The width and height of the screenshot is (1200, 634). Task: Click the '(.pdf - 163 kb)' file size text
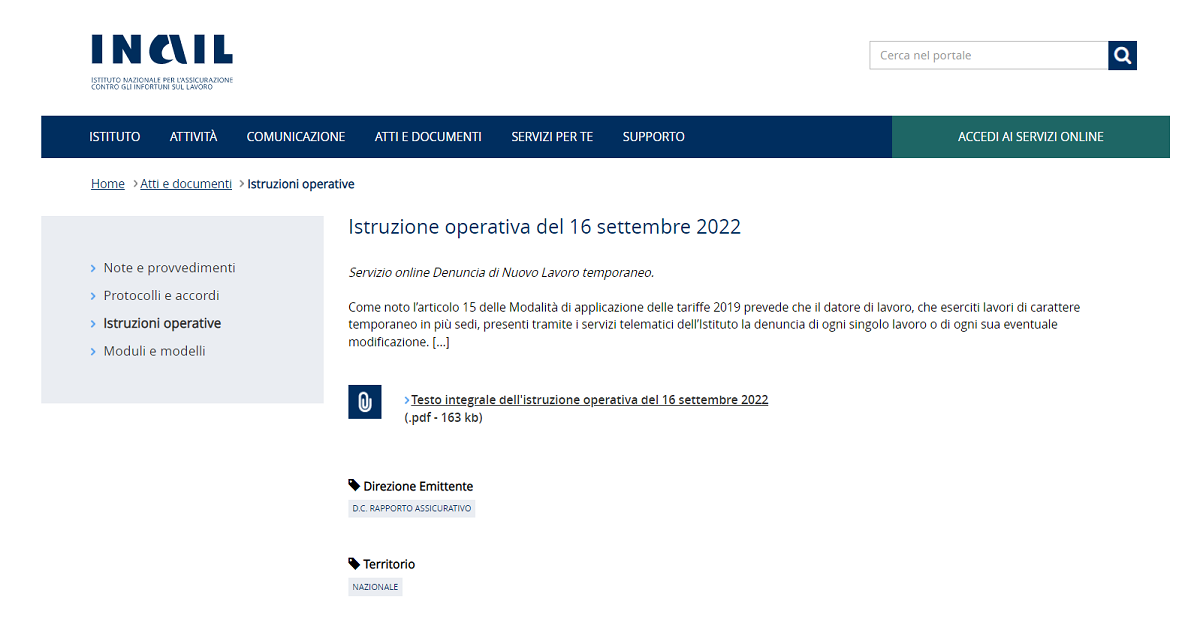[443, 418]
